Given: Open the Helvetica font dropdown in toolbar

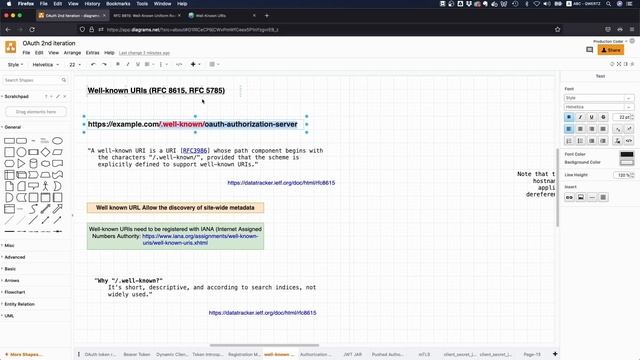Looking at the screenshot, I should pos(45,64).
